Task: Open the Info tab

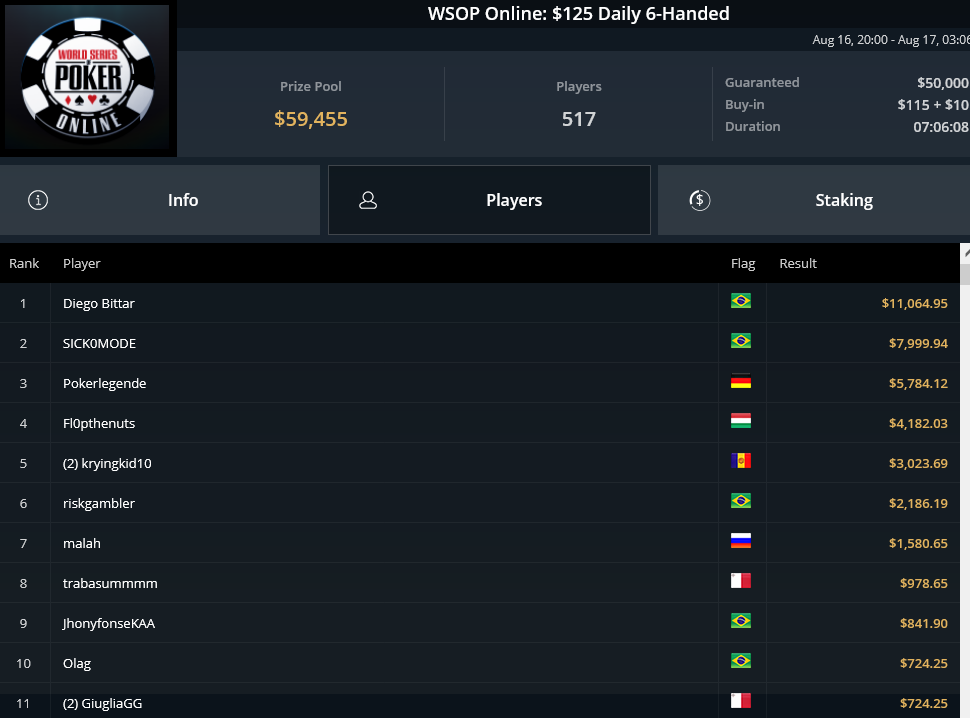Action: click(x=160, y=200)
